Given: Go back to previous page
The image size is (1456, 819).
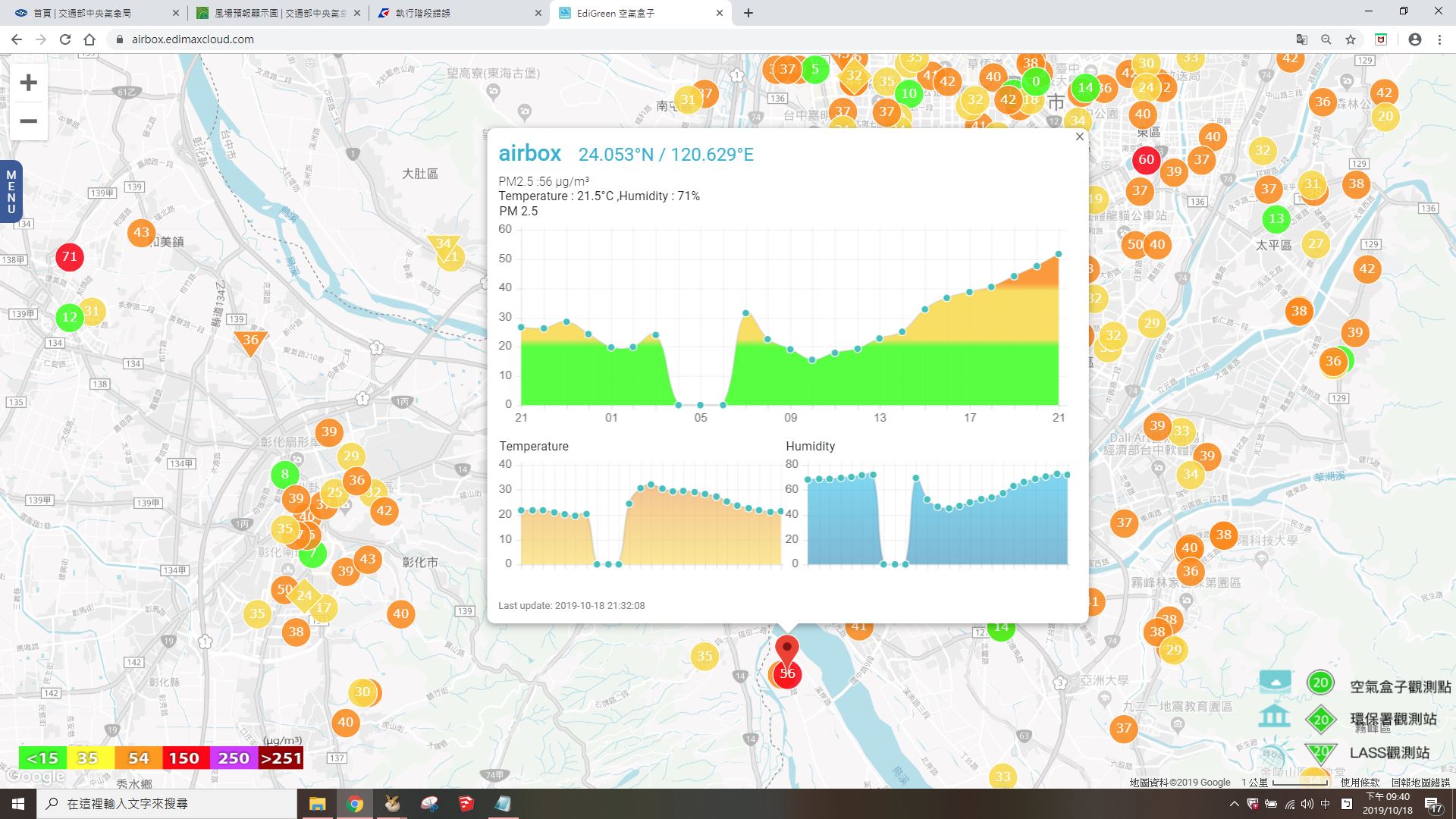Looking at the screenshot, I should [x=17, y=39].
